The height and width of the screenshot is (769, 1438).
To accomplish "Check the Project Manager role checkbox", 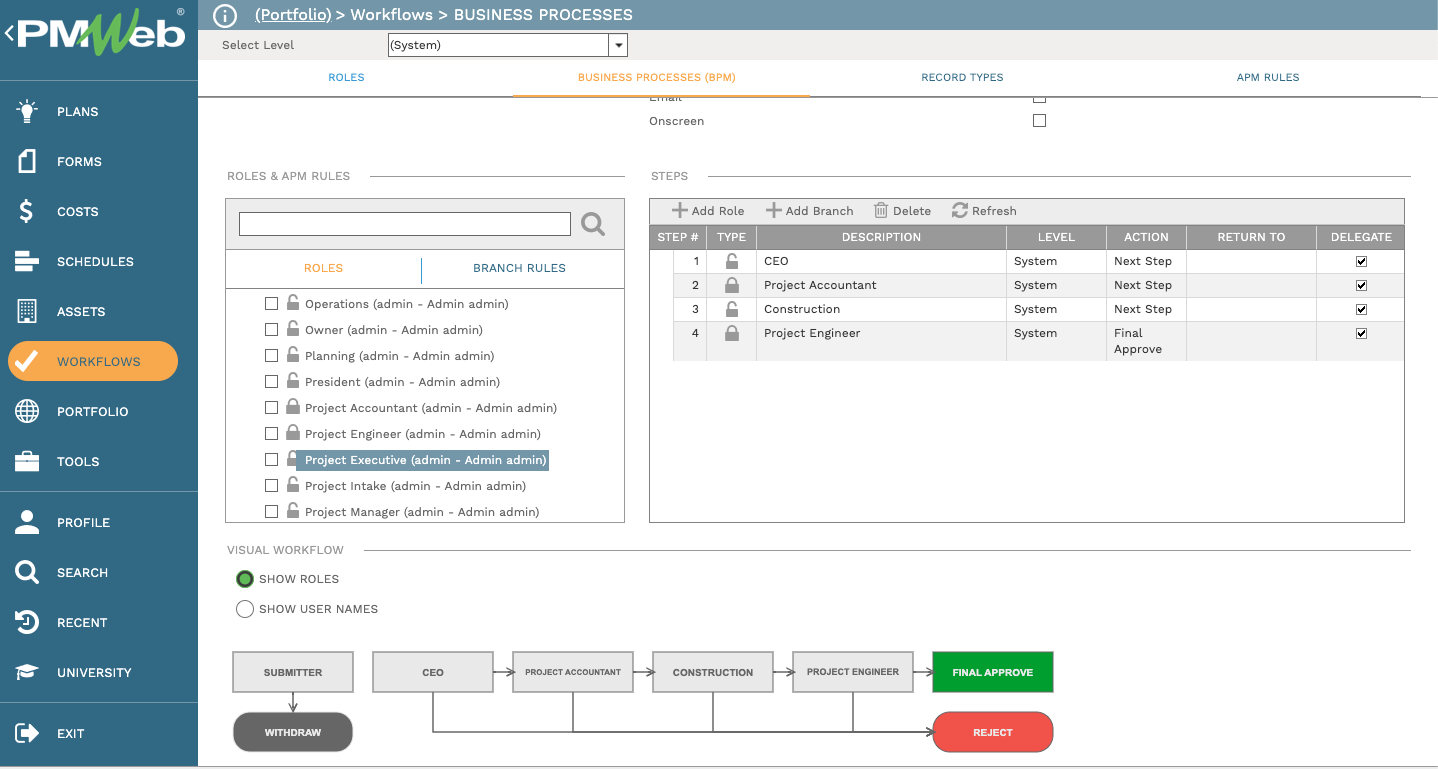I will click(x=271, y=511).
